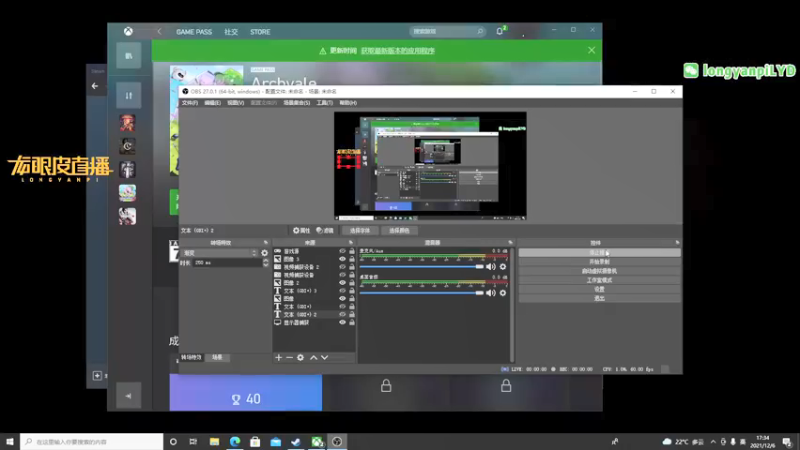Open 麦克风/Aux audio settings gear
Viewport: 800px width, 450px height.
(x=503, y=267)
